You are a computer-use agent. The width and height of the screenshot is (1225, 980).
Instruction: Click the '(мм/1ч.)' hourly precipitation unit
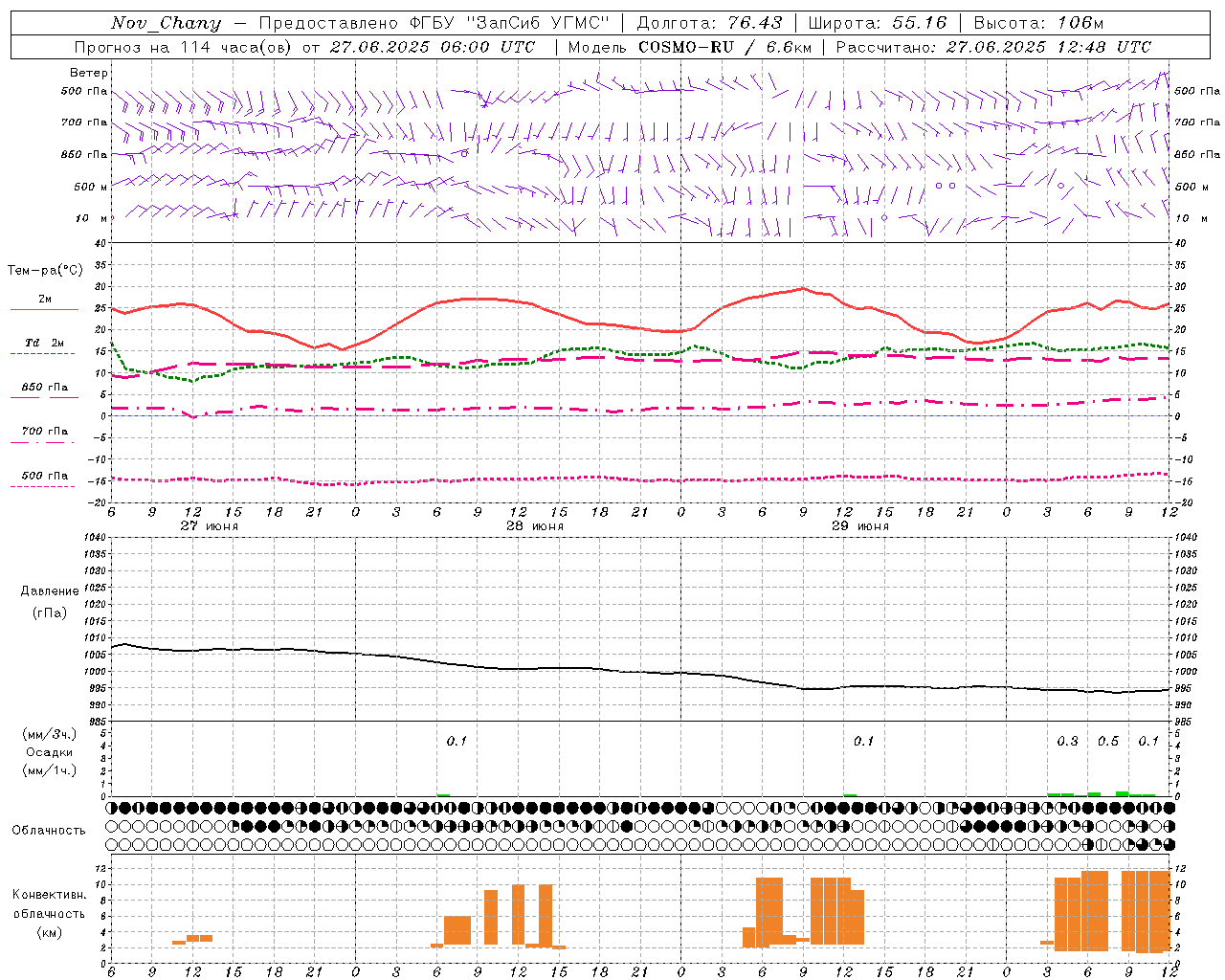click(x=50, y=770)
